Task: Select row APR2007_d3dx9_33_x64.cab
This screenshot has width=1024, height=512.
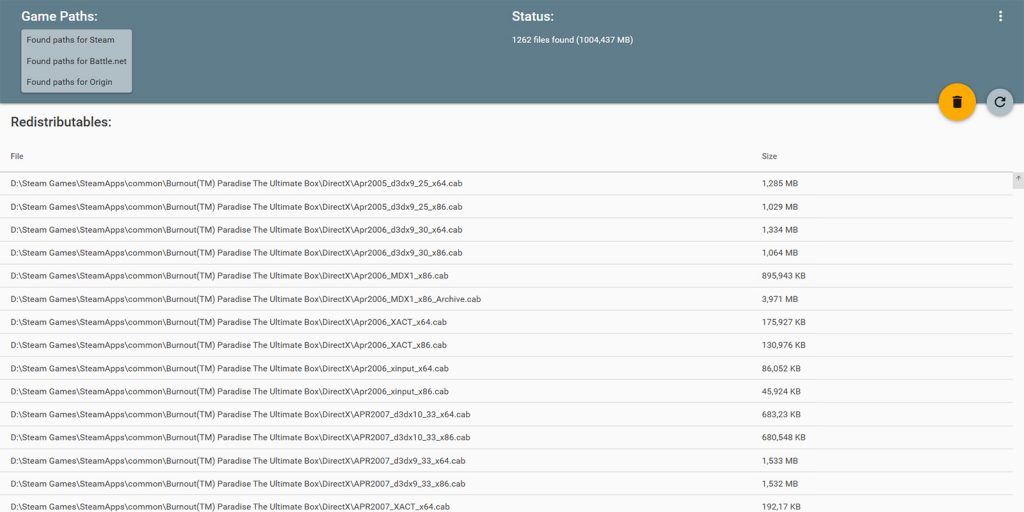Action: (506, 460)
